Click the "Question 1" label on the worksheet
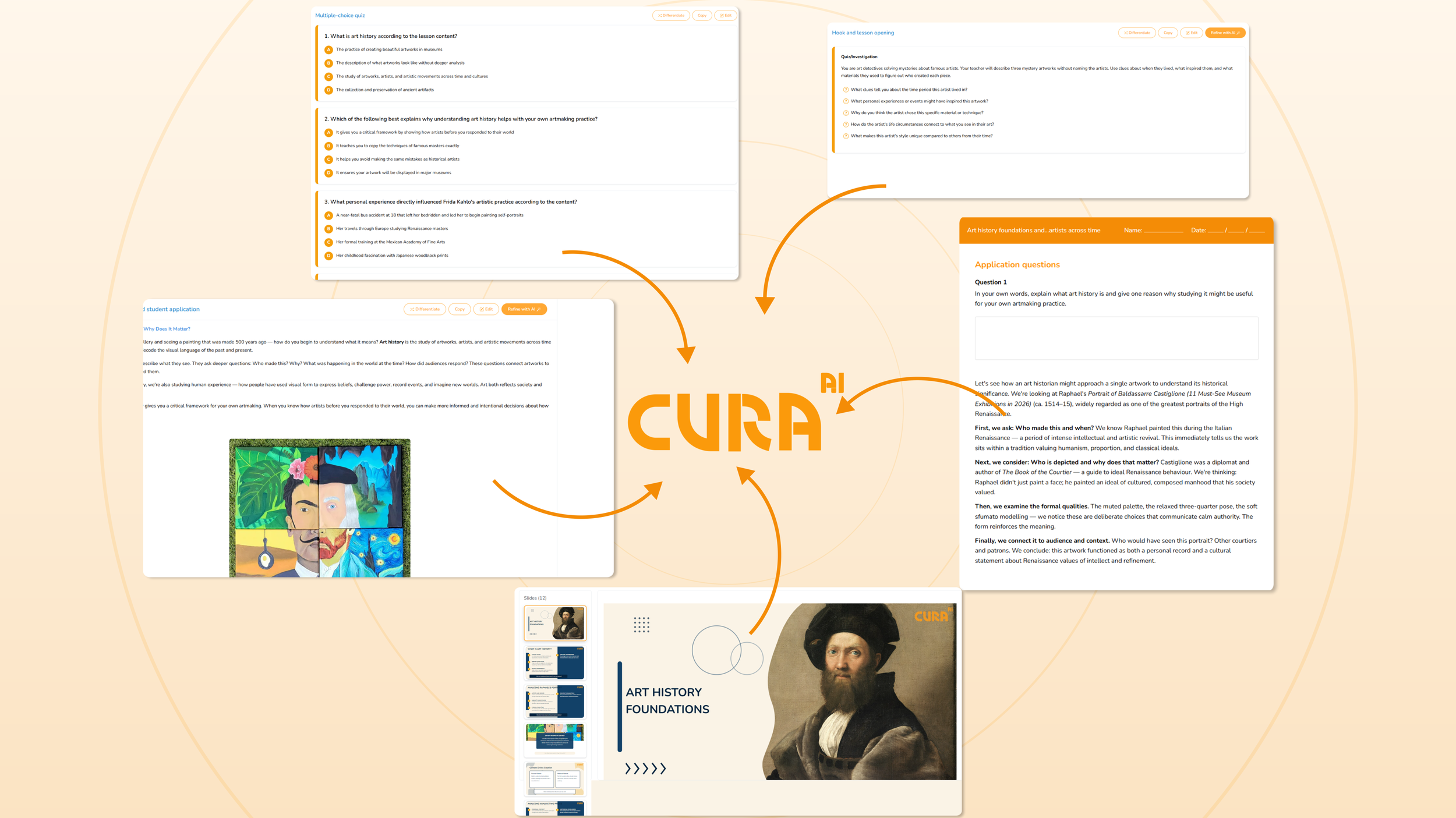This screenshot has width=1456, height=818. [991, 282]
